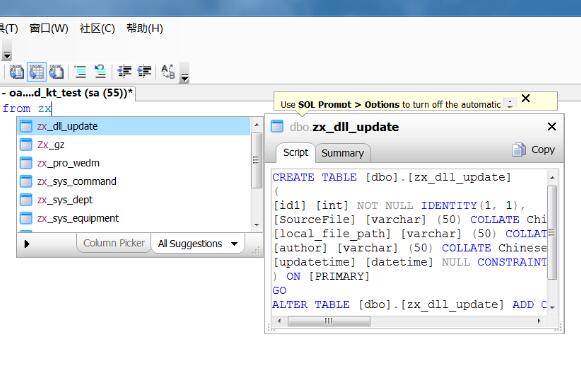Click script pane vertical scroll down arrow
This screenshot has width=581, height=365.
pyautogui.click(x=552, y=307)
